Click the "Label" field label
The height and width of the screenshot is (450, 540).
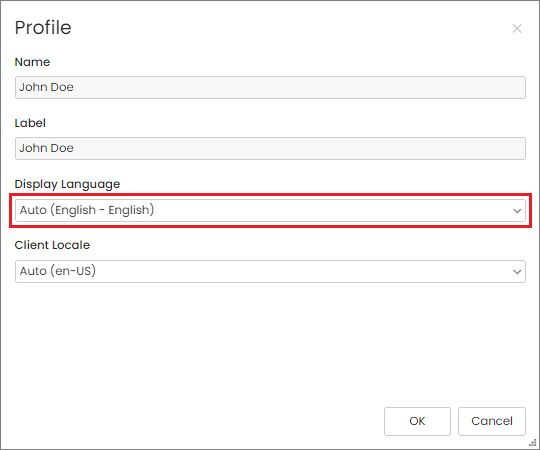click(x=30, y=123)
